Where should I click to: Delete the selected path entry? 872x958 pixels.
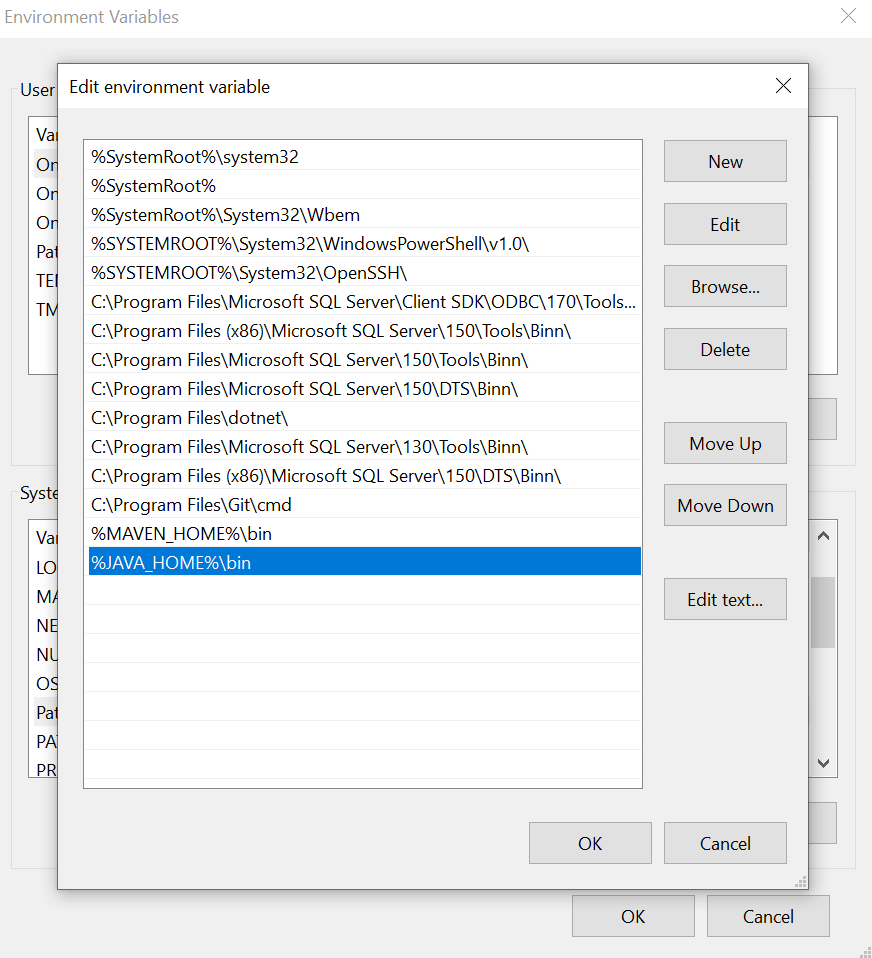click(x=725, y=349)
